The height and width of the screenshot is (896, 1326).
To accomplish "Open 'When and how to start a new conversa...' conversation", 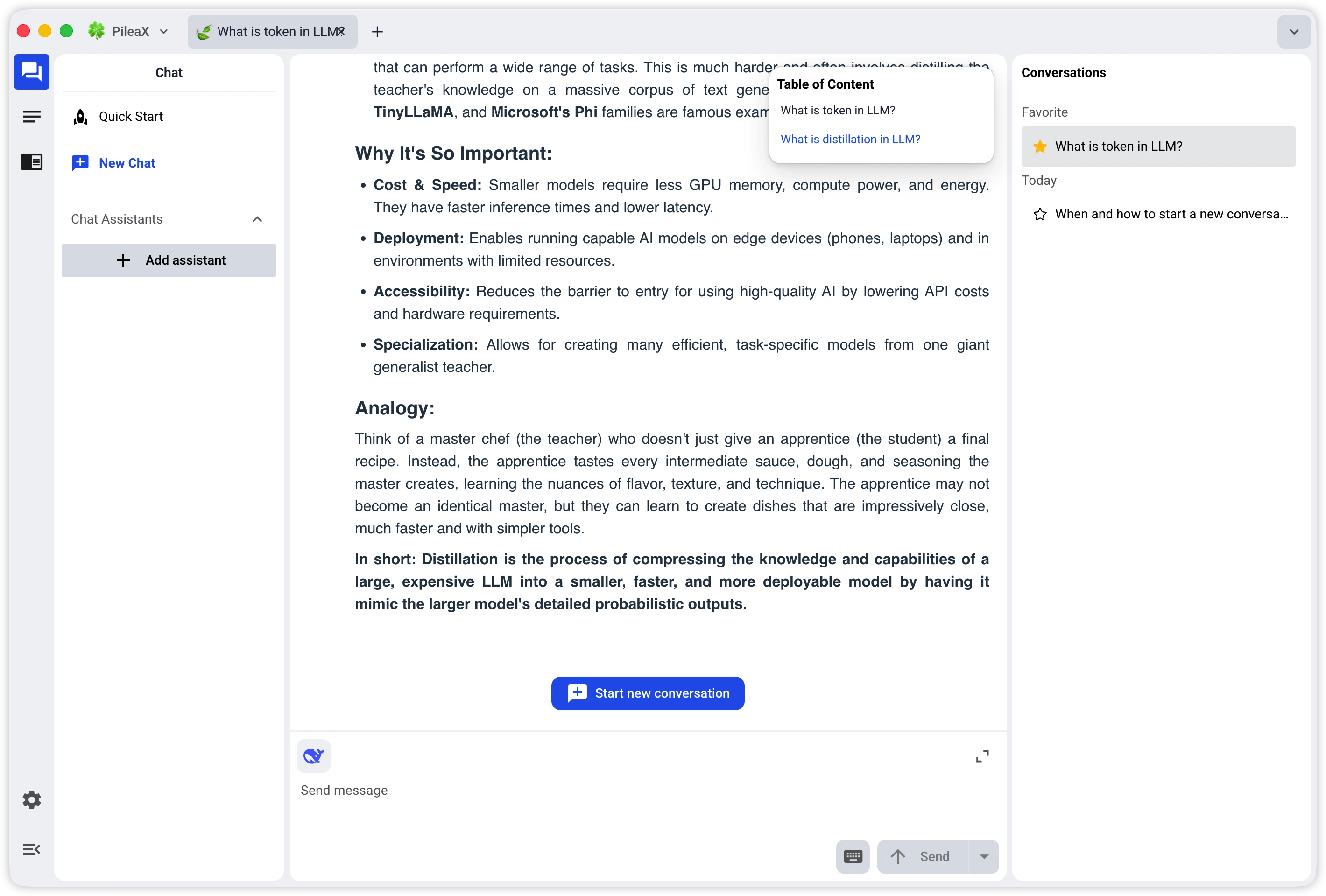I will tap(1158, 215).
